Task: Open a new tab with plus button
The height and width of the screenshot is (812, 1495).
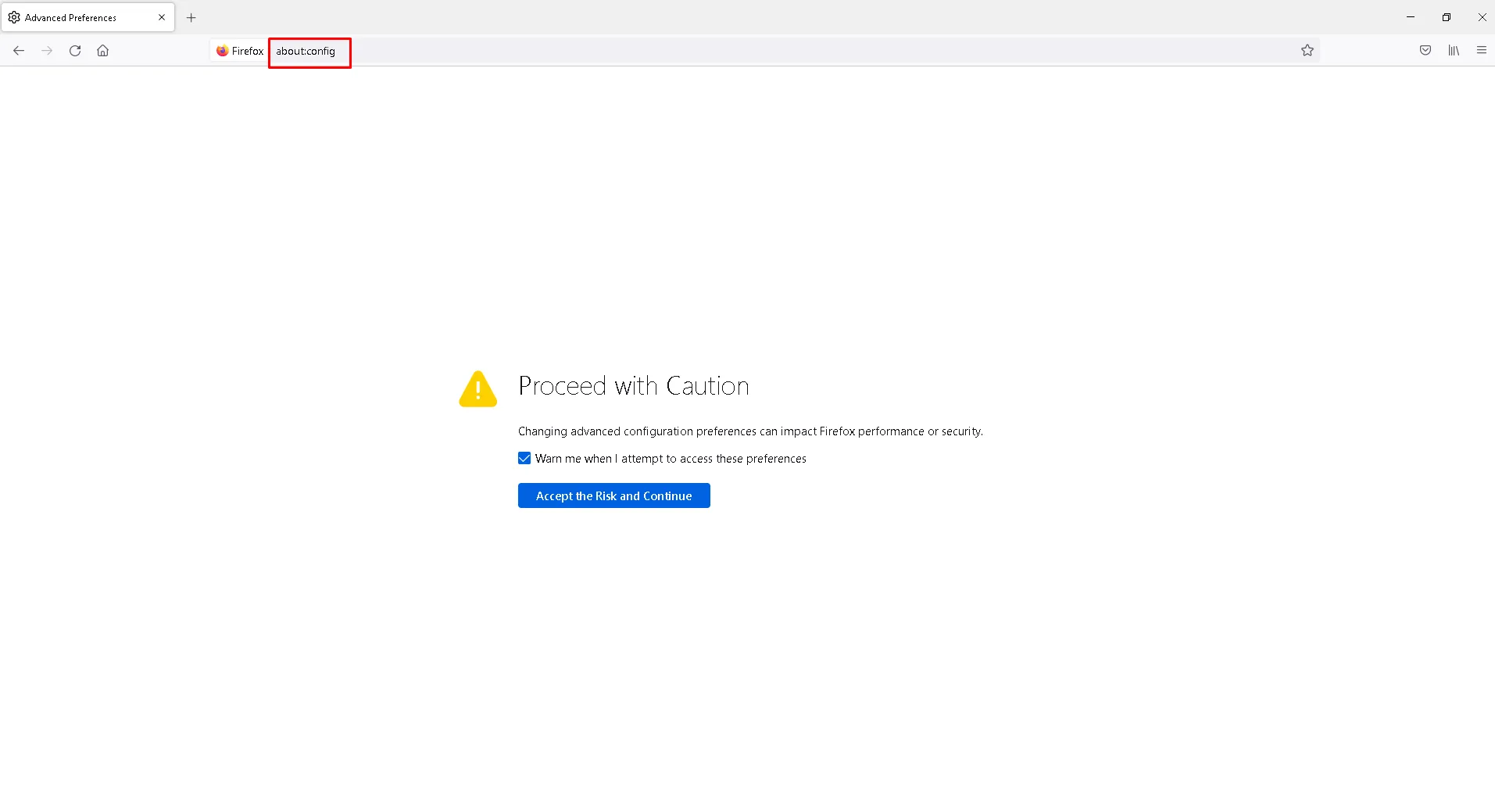Action: pos(191,17)
